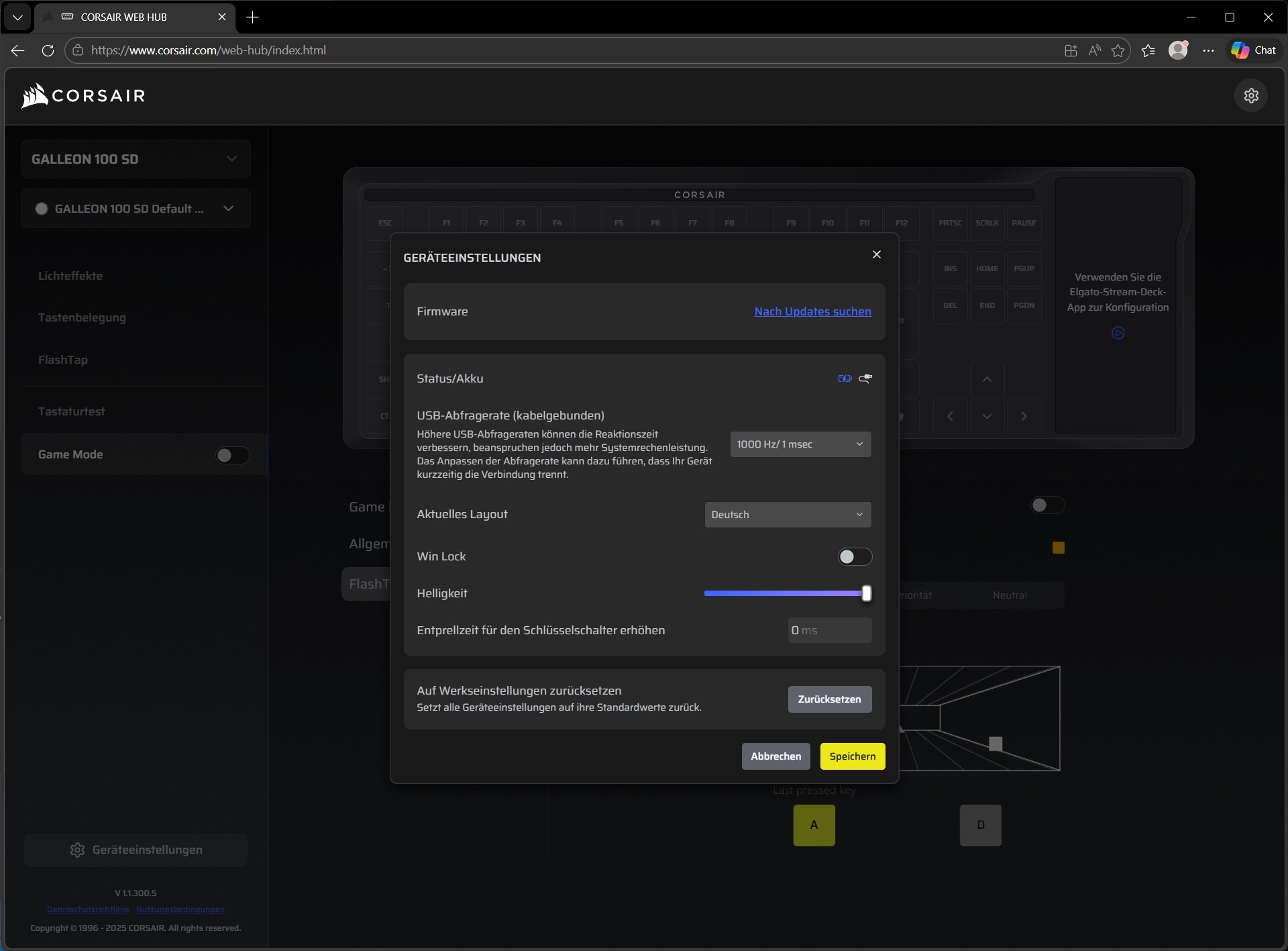Toggle the Win Lock switch
Image resolution: width=1288 pixels, height=951 pixels.
pos(855,556)
